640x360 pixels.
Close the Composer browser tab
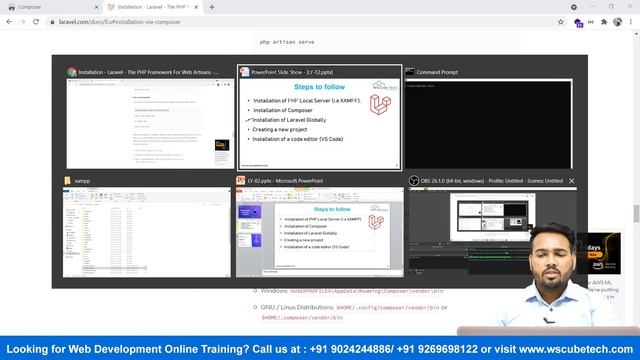click(x=96, y=7)
